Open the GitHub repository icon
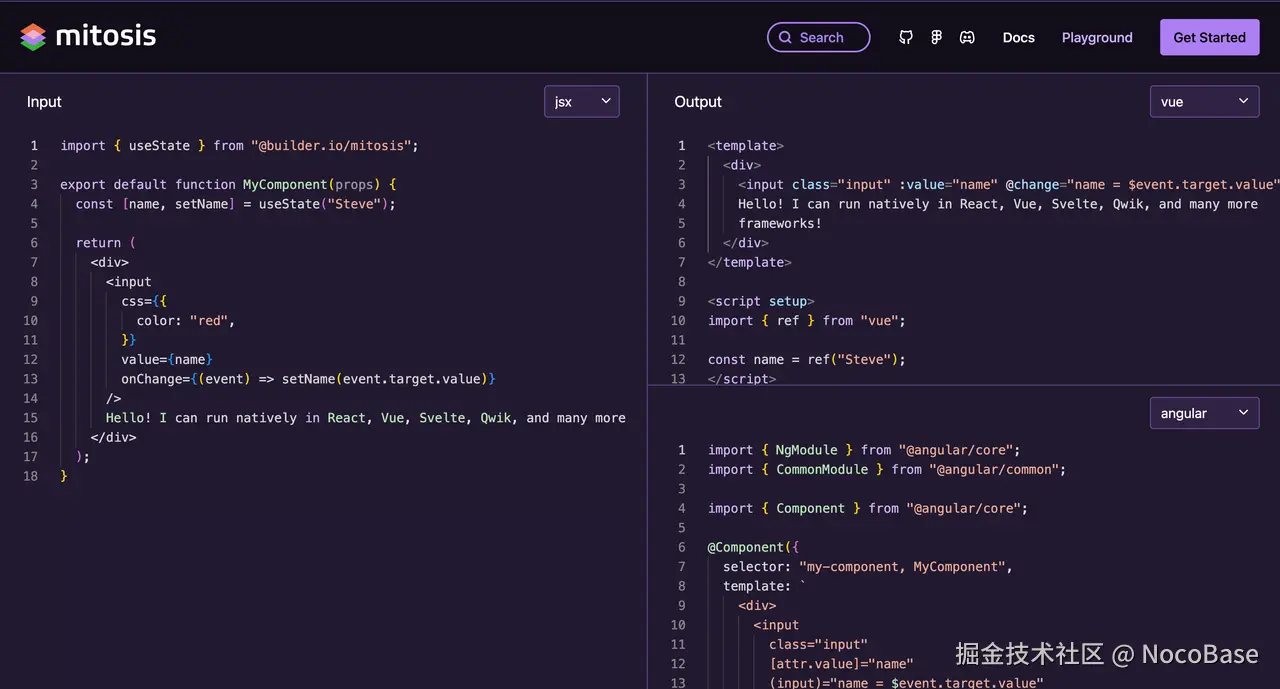 (x=906, y=37)
